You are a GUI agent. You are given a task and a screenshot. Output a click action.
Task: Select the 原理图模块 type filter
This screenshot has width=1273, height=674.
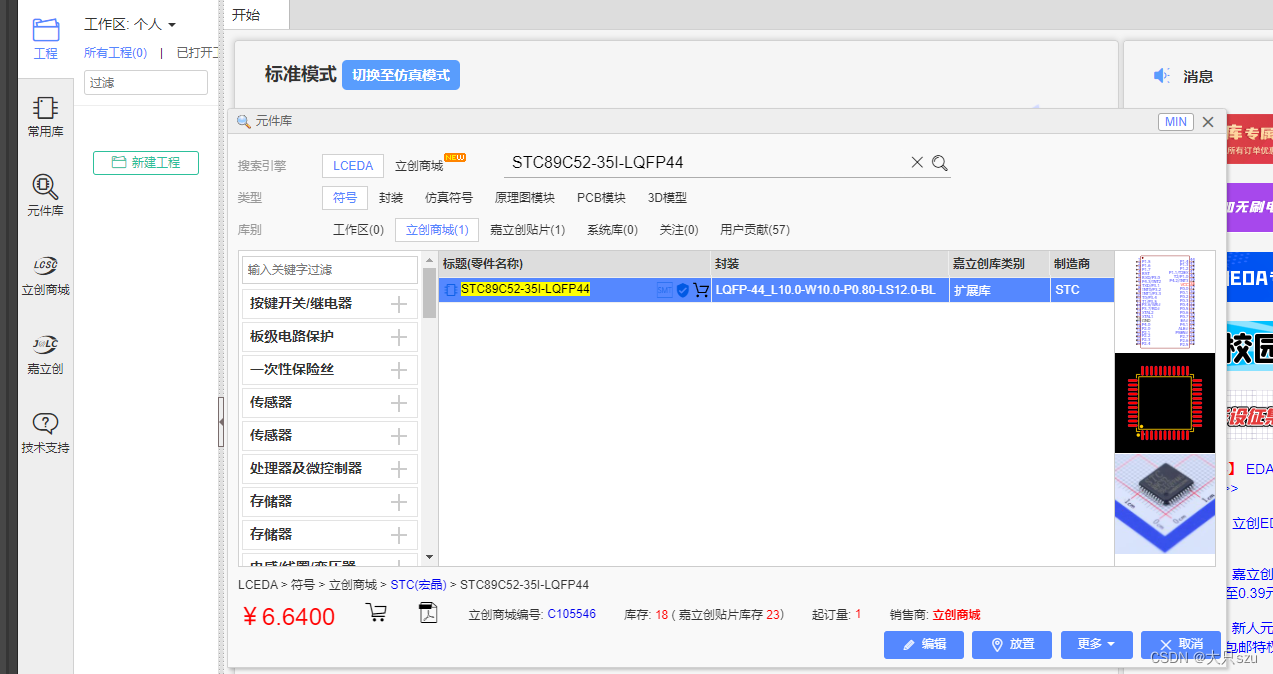coord(525,198)
